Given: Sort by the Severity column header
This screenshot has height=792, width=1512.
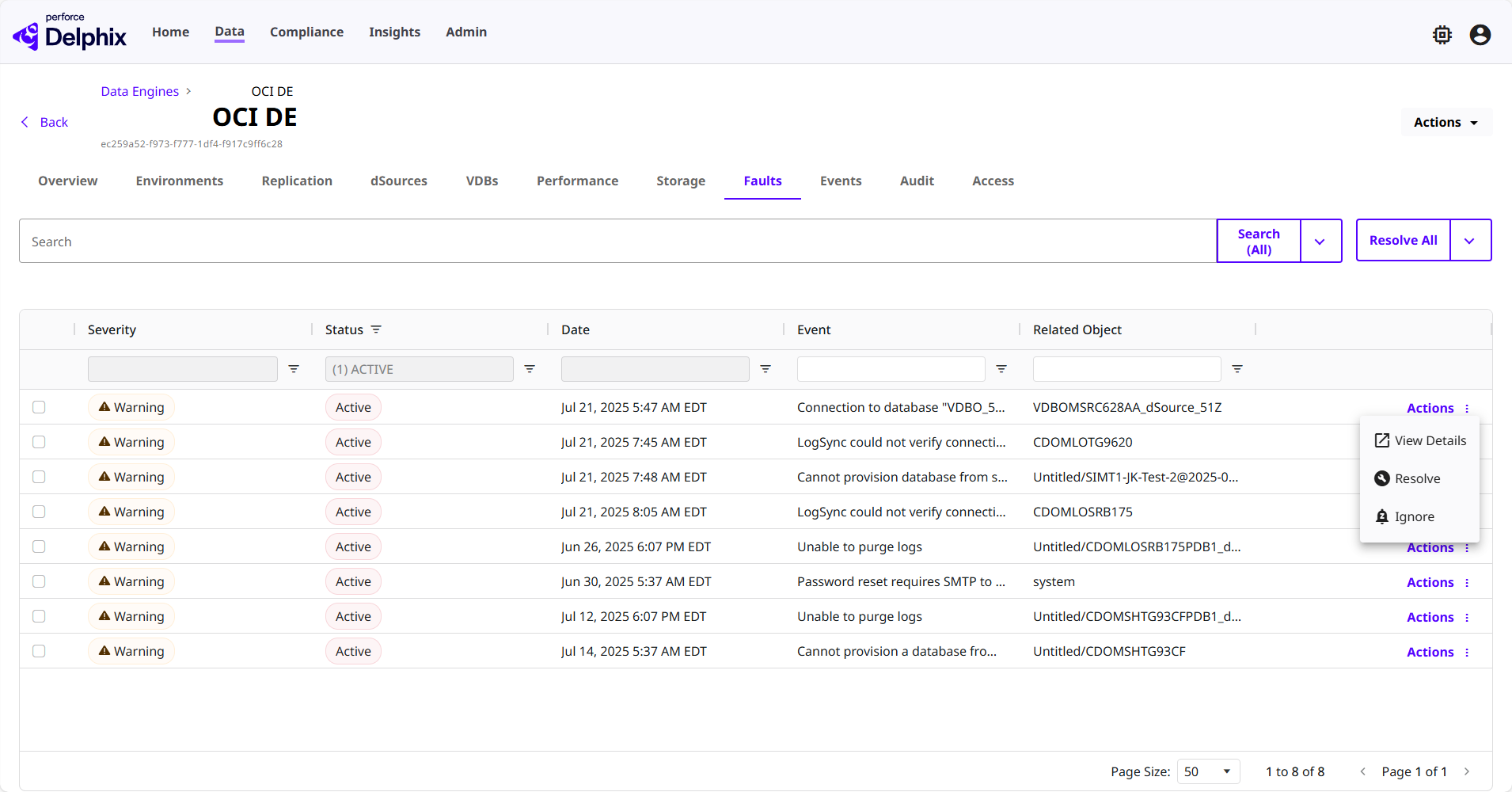Looking at the screenshot, I should pos(112,329).
